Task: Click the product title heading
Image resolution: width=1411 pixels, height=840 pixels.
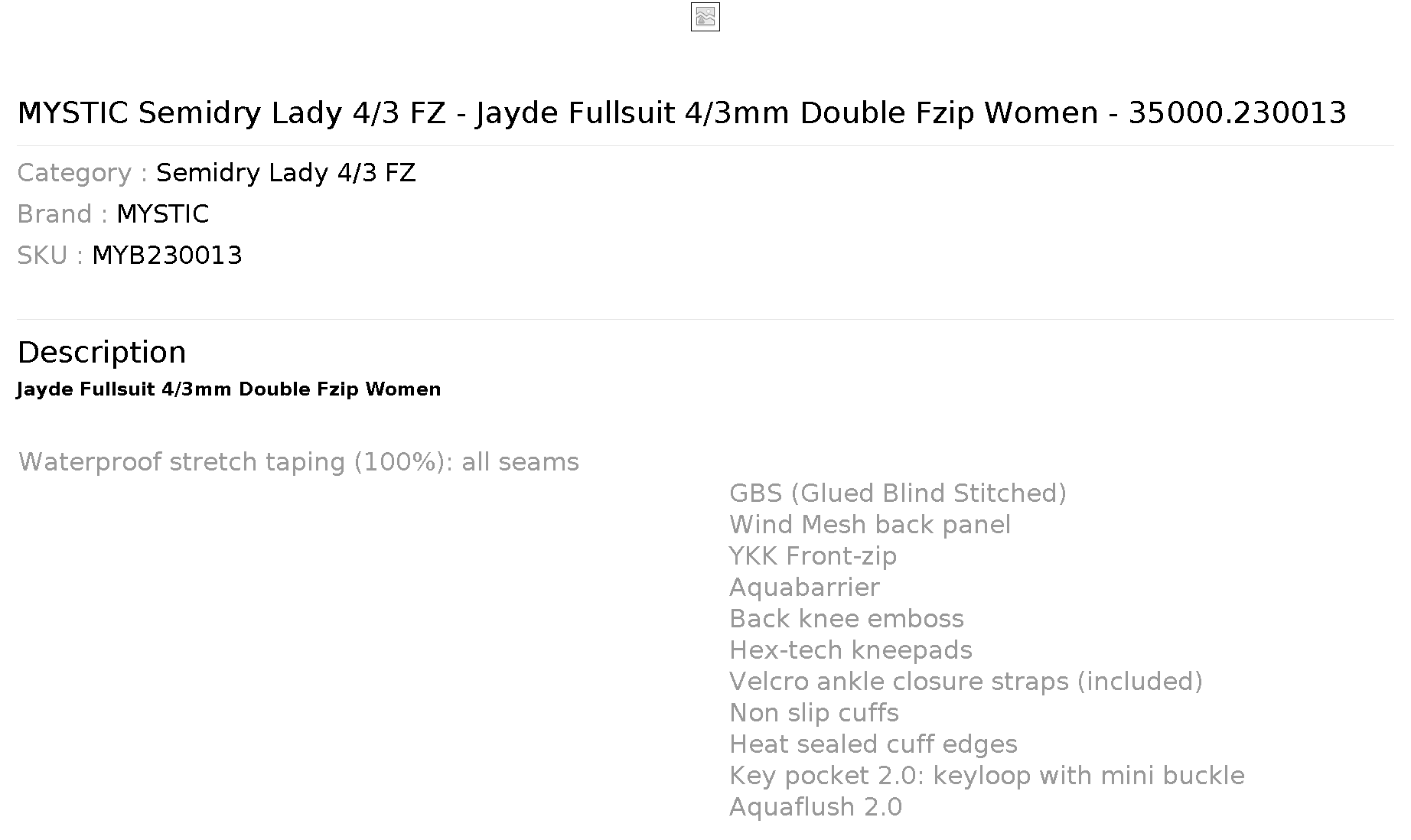Action: point(682,113)
